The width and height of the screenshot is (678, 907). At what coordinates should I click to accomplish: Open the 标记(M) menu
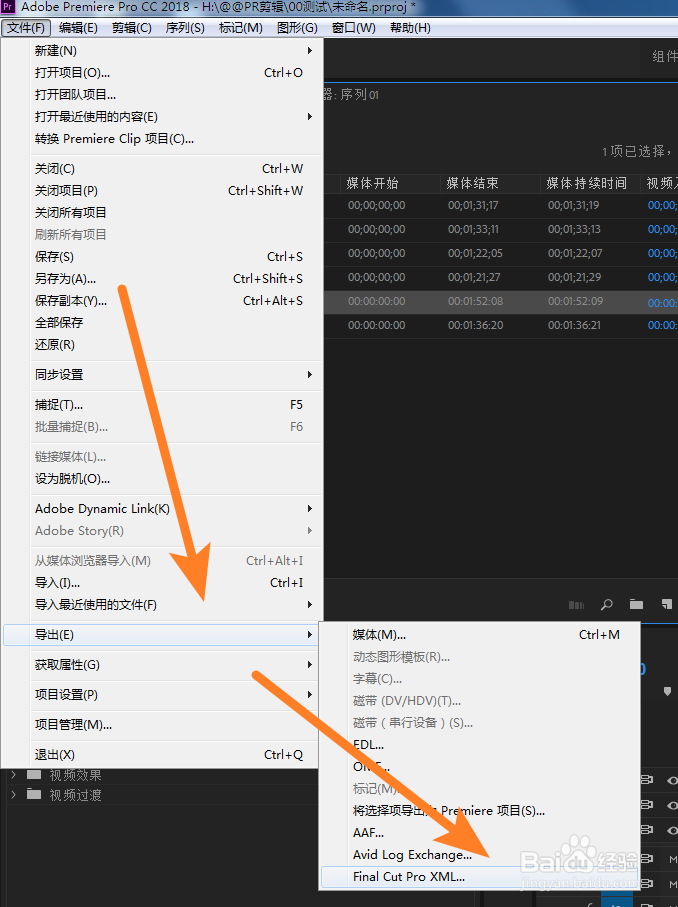coord(241,28)
